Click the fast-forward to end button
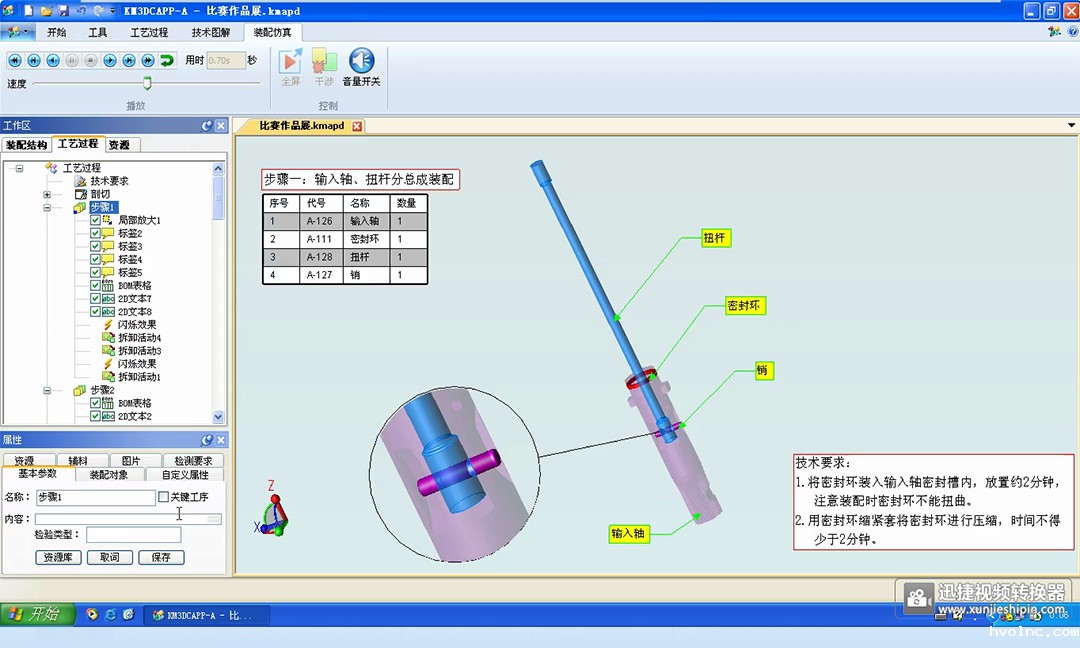This screenshot has height=648, width=1080. coord(148,60)
